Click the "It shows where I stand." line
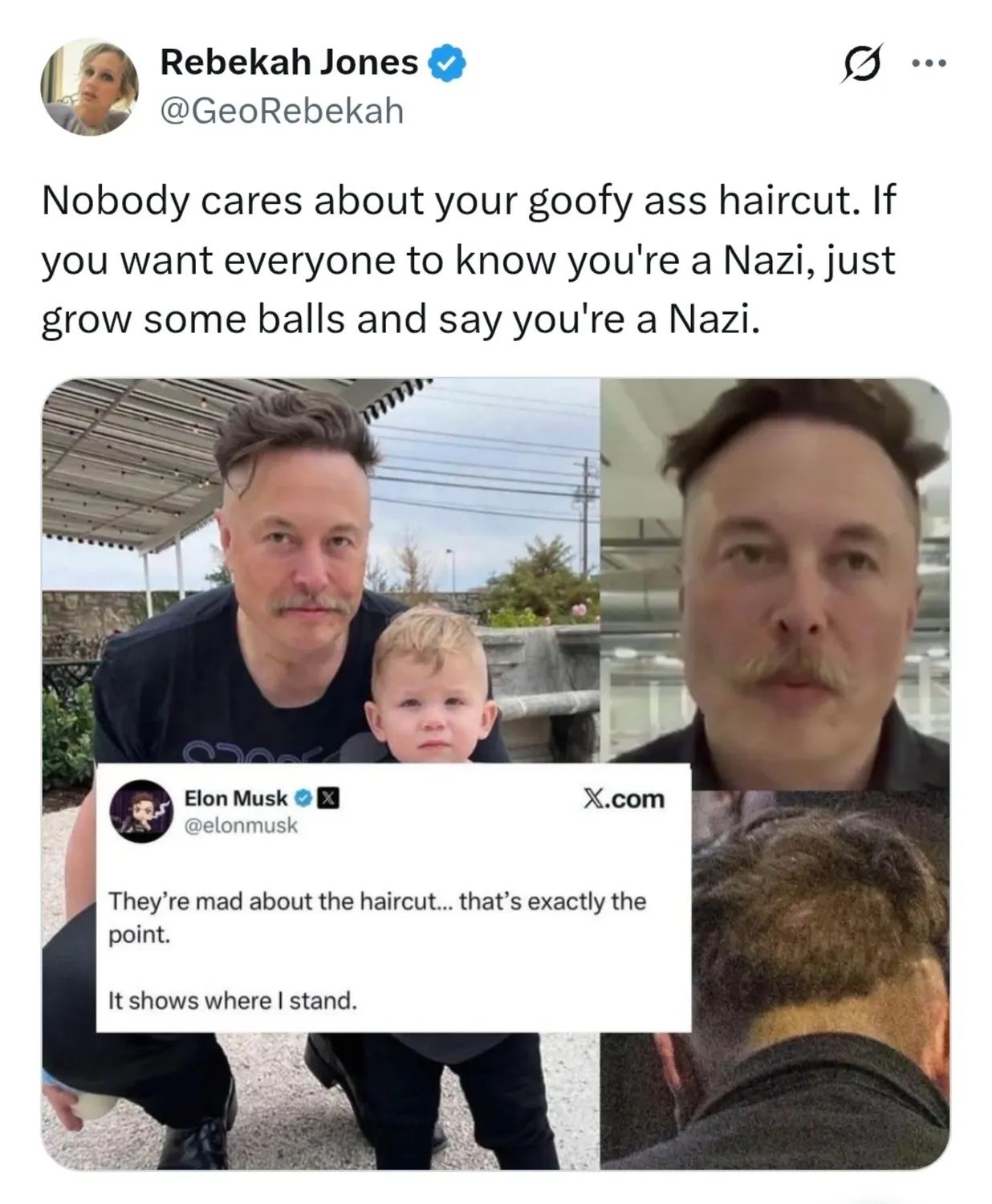Image resolution: width=992 pixels, height=1204 pixels. 233,1001
